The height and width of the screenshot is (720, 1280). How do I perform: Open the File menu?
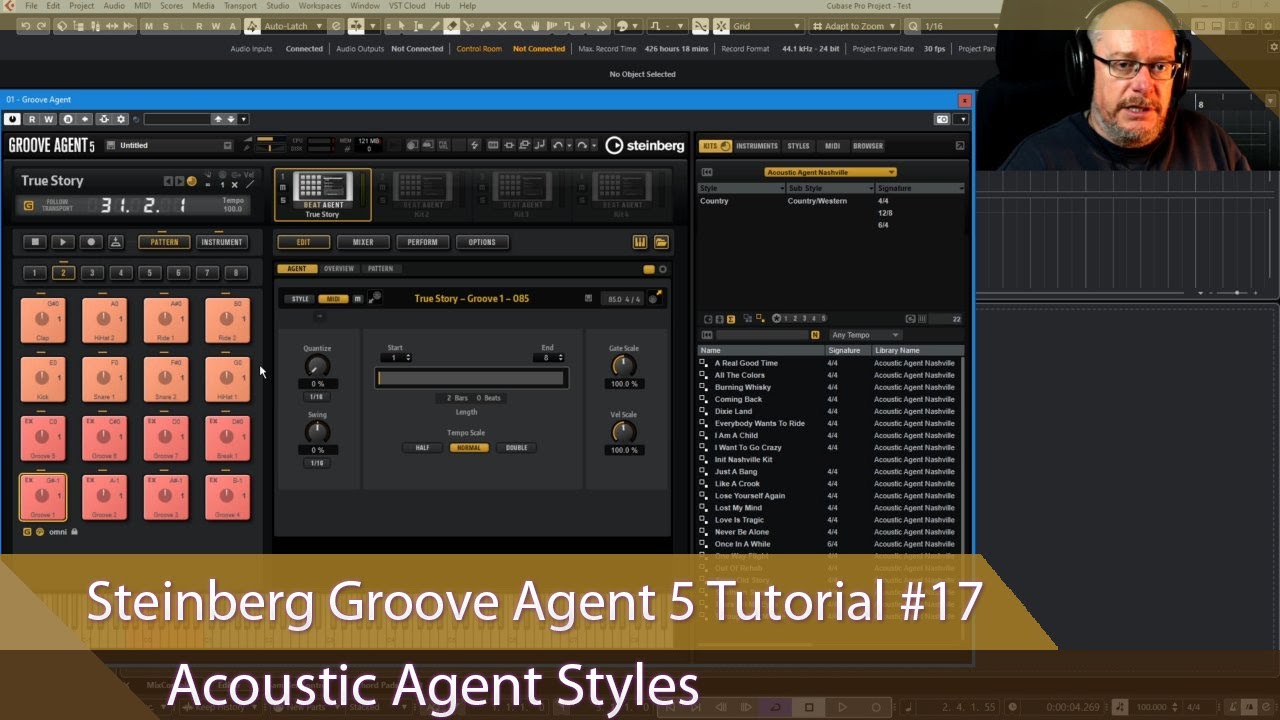tap(31, 6)
